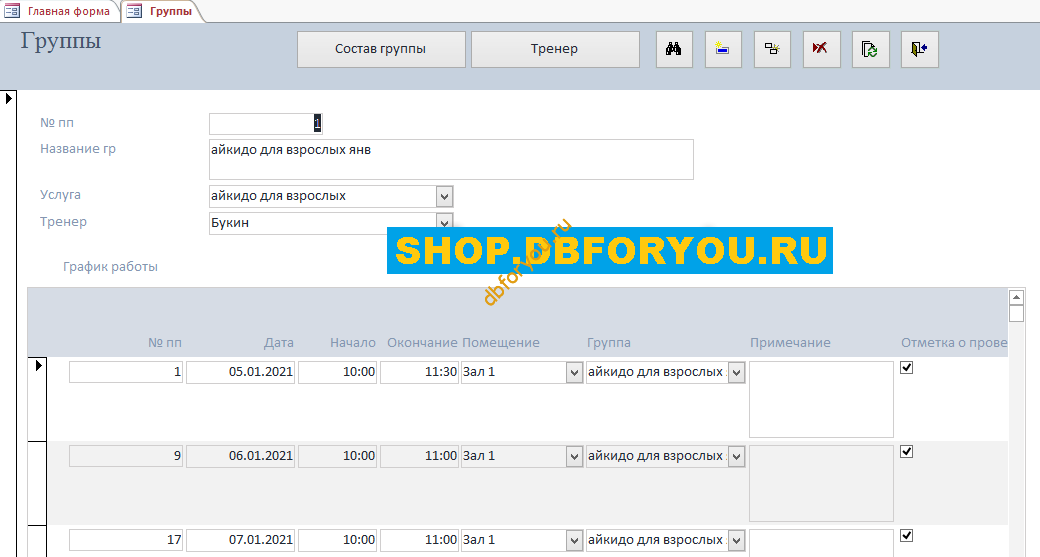Click Окончание cell in 06.01.2021 row
Image resolution: width=1040 pixels, height=557 pixels.
(x=419, y=456)
